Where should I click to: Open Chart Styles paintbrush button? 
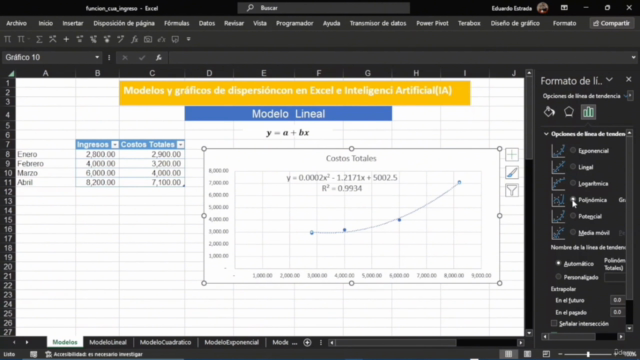tap(512, 172)
